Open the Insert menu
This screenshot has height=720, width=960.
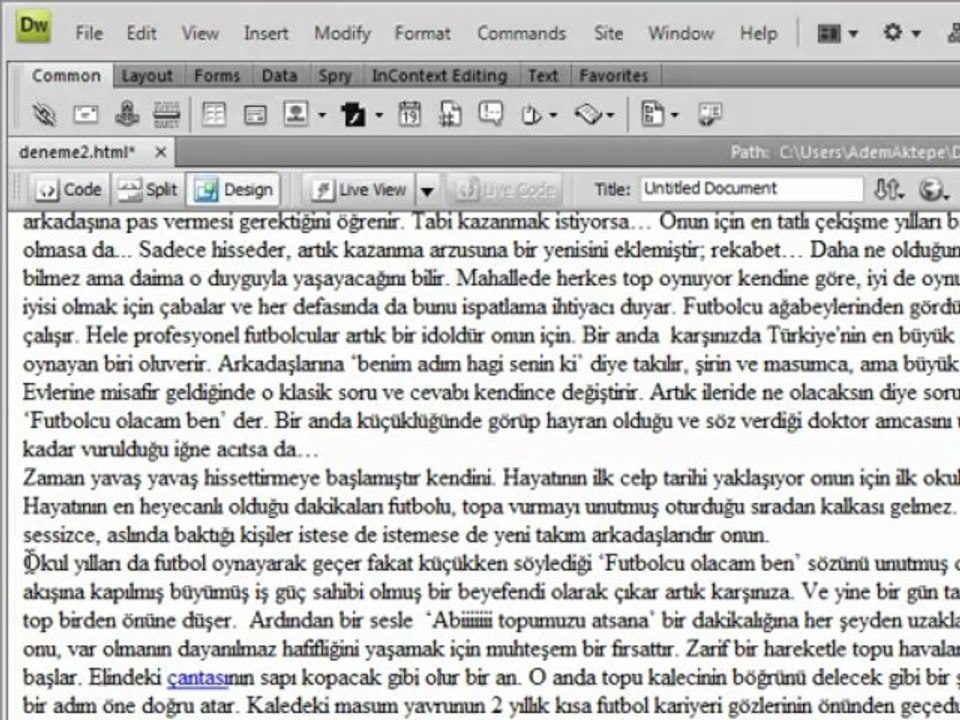tap(266, 33)
